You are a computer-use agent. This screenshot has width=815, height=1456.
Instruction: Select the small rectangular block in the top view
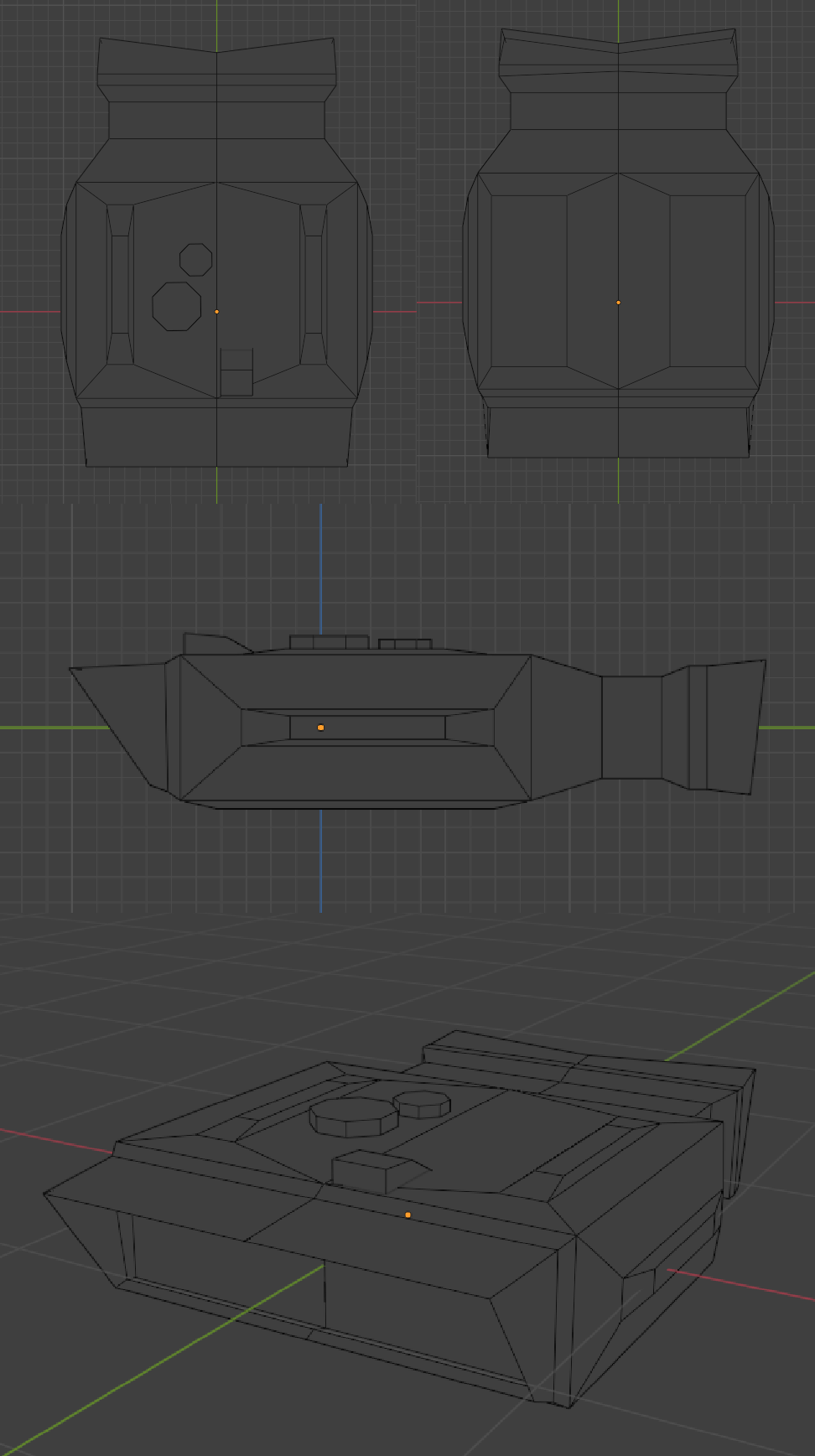[236, 372]
